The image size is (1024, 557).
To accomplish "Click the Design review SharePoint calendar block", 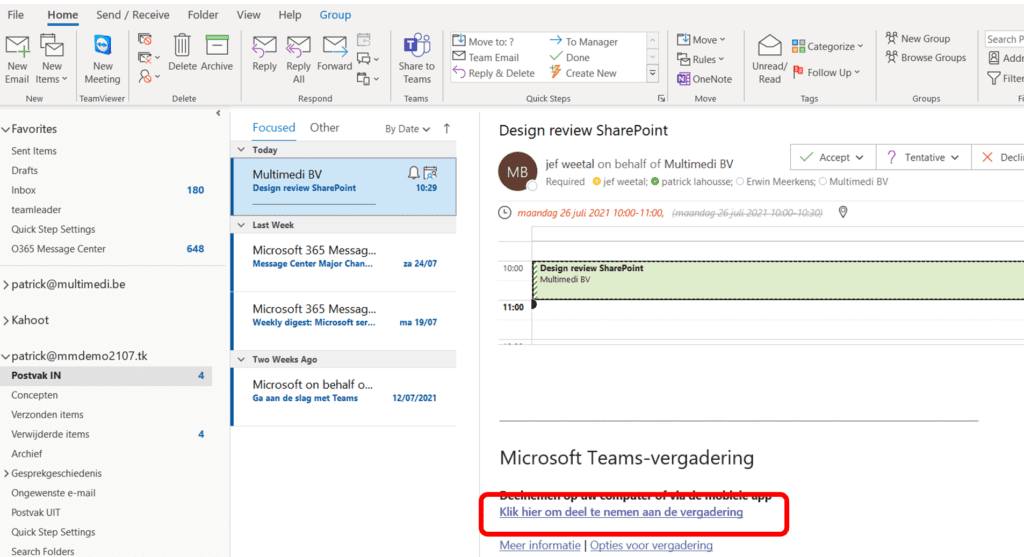I will point(777,280).
